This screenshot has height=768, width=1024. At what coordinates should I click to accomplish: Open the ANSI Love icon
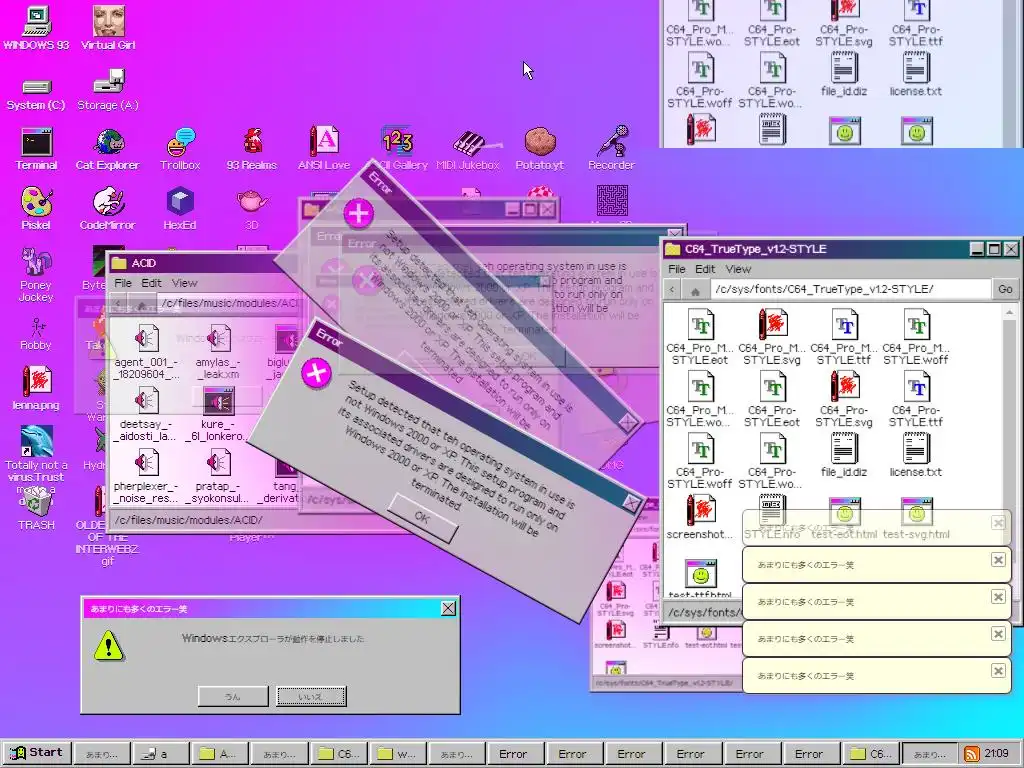(324, 149)
